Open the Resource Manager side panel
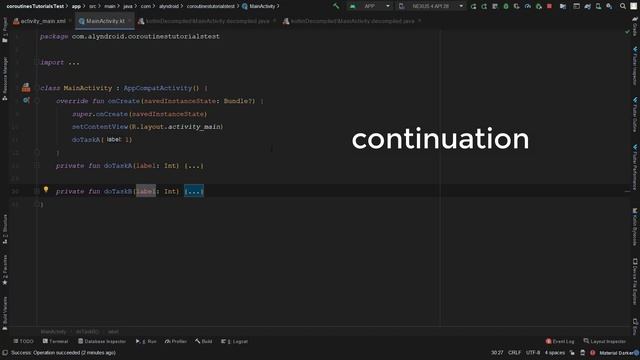Viewport: 640px width, 360px height. click(x=5, y=78)
